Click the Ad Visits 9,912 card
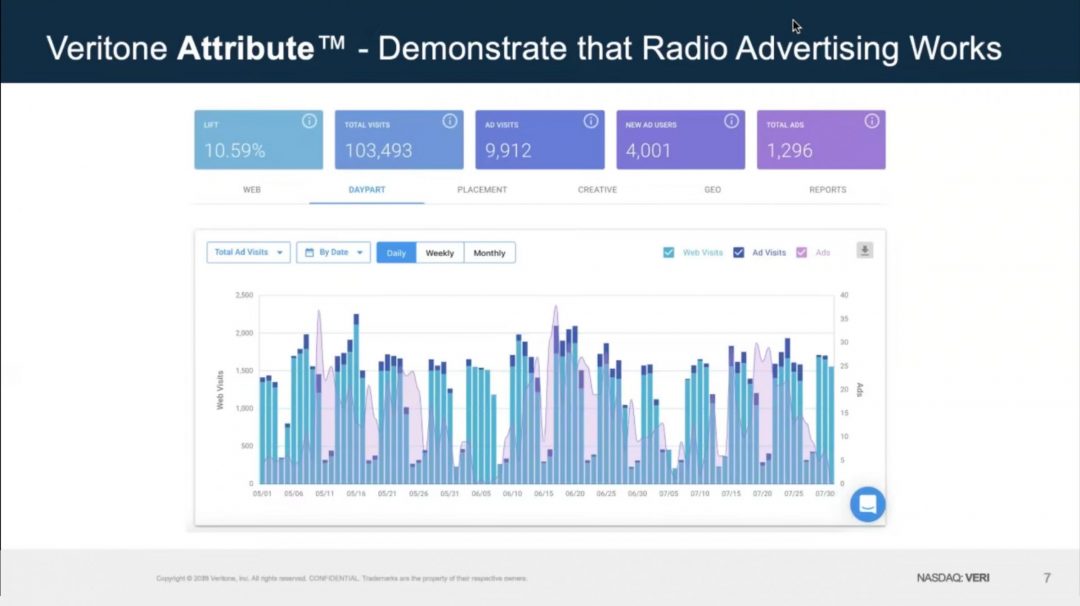Screen dimensions: 1080x606 540,140
